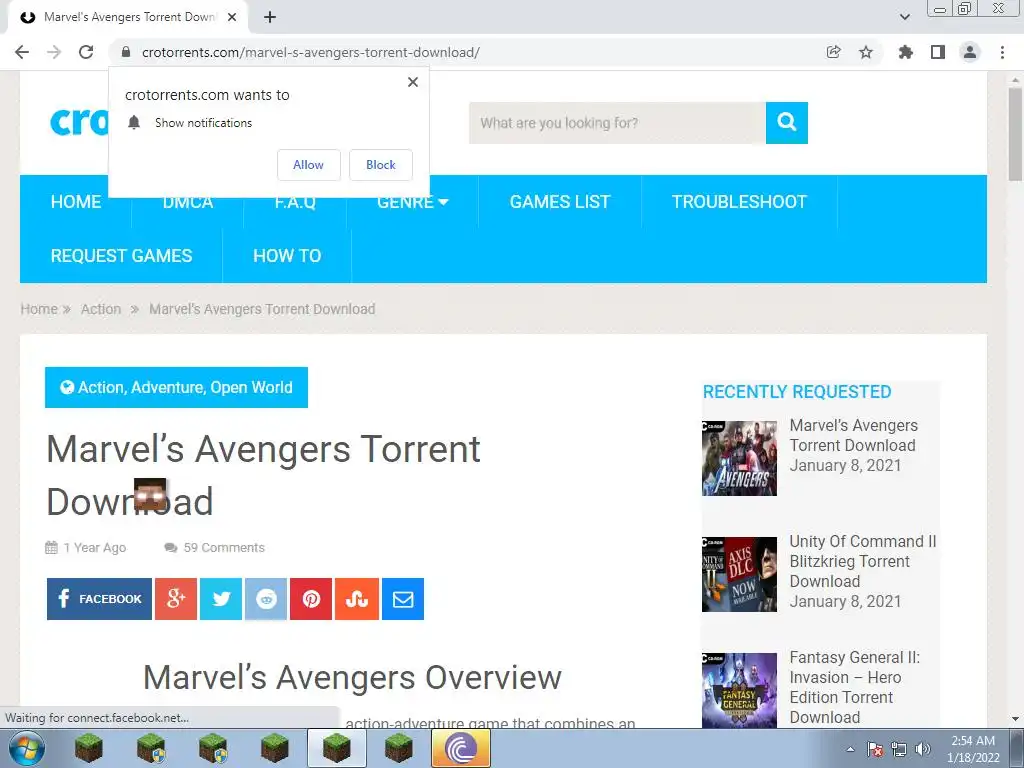
Task: Open the Marvel's Avengers thumbnail in sidebar
Action: (x=739, y=458)
